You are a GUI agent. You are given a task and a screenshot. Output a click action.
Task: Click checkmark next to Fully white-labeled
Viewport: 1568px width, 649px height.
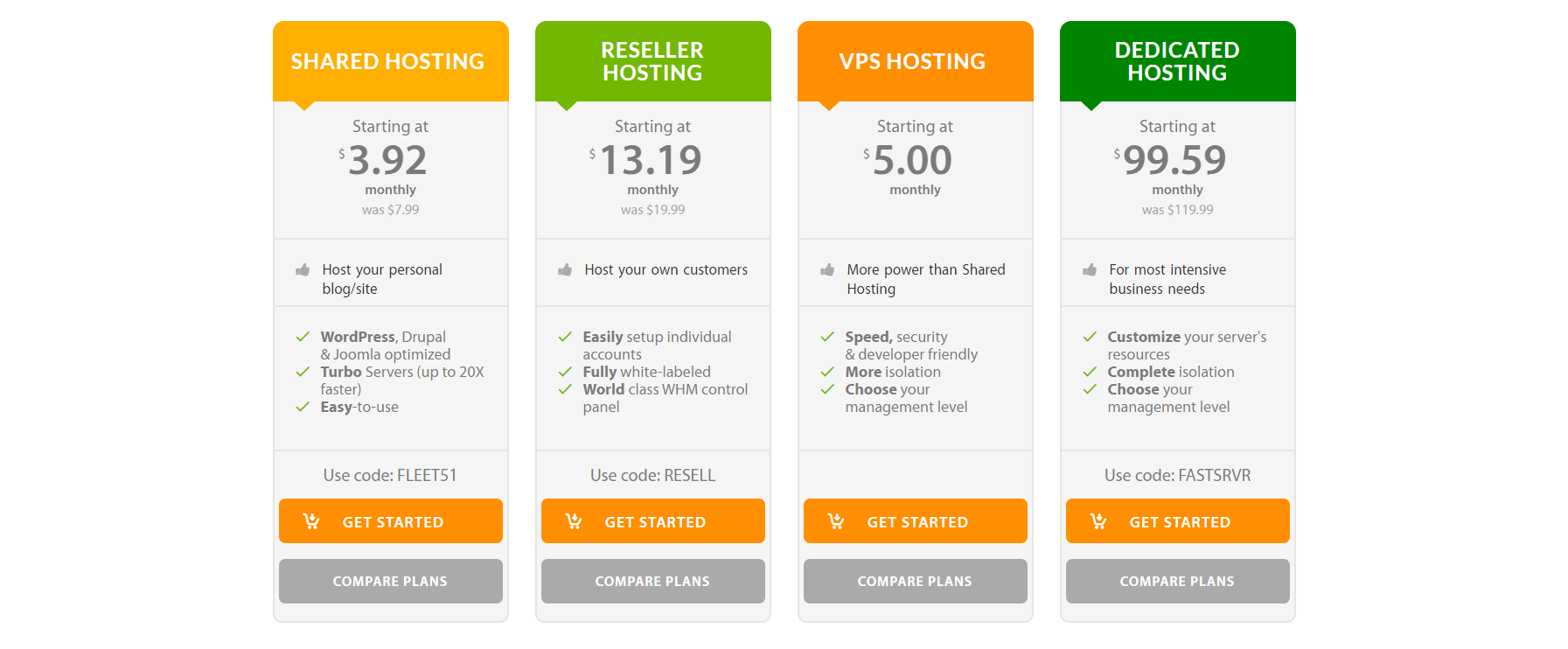click(x=565, y=372)
